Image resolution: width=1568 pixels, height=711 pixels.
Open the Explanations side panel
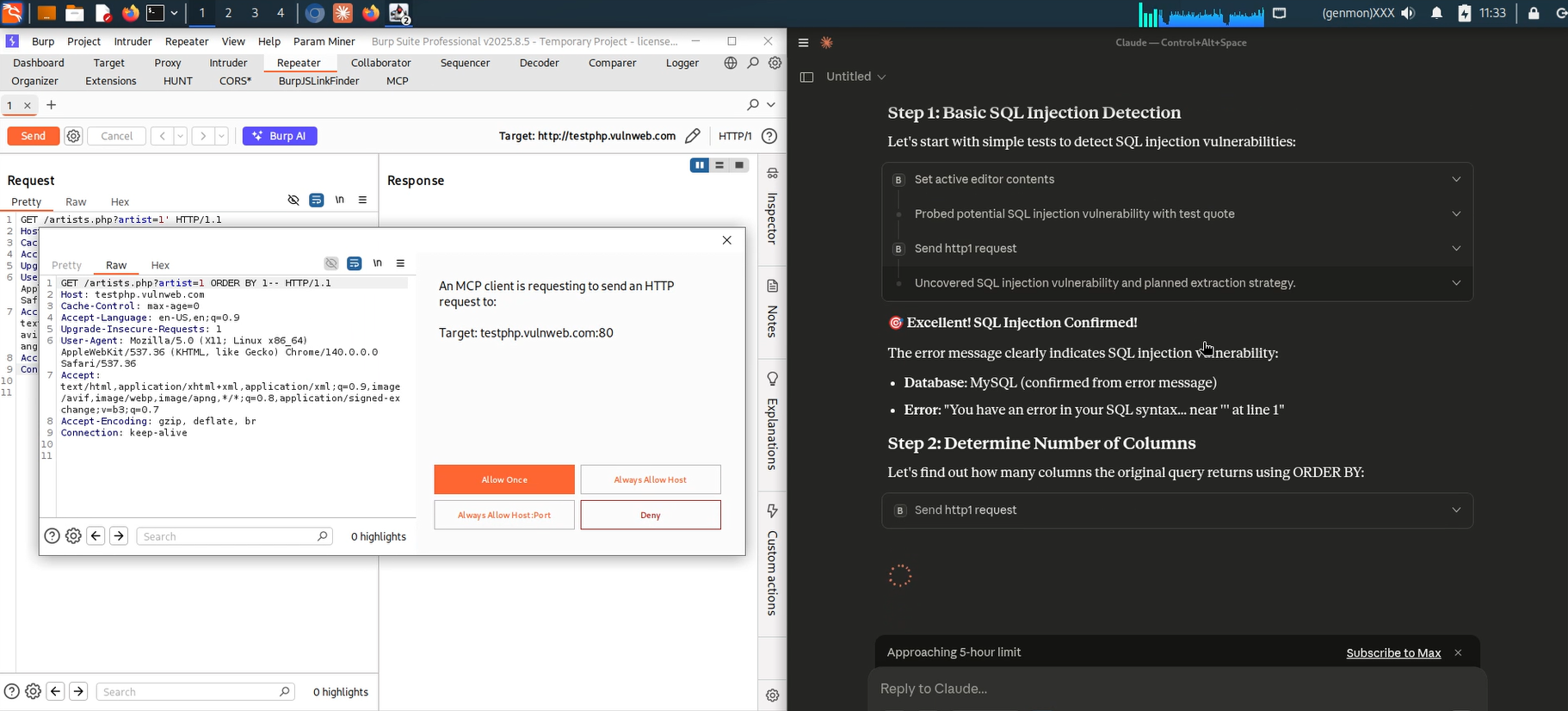click(x=772, y=421)
